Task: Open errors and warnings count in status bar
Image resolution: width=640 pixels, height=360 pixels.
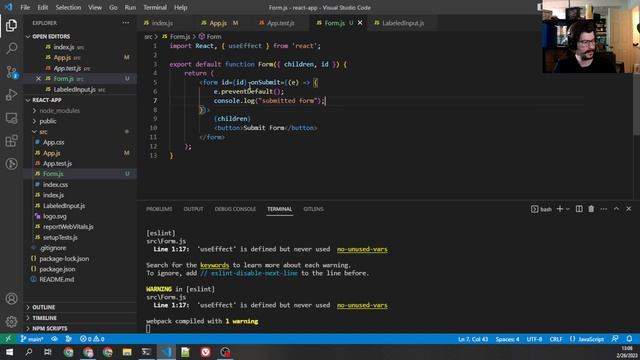Action: coord(92,339)
